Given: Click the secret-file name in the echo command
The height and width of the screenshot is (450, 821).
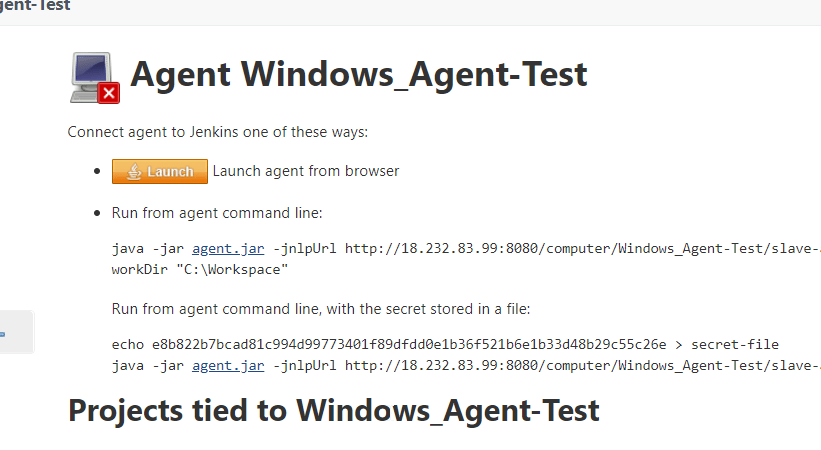Looking at the screenshot, I should [735, 345].
